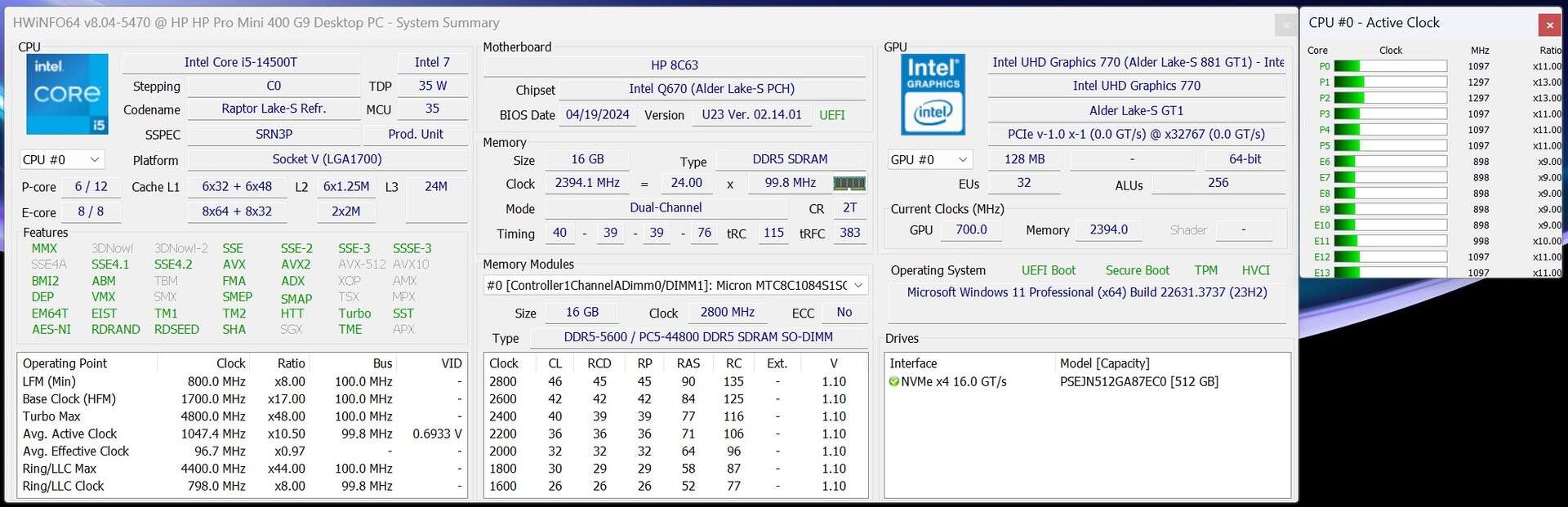The height and width of the screenshot is (507, 1568).
Task: Click the DDR5-5600 / PC5-44800 module type field
Action: coord(698,336)
